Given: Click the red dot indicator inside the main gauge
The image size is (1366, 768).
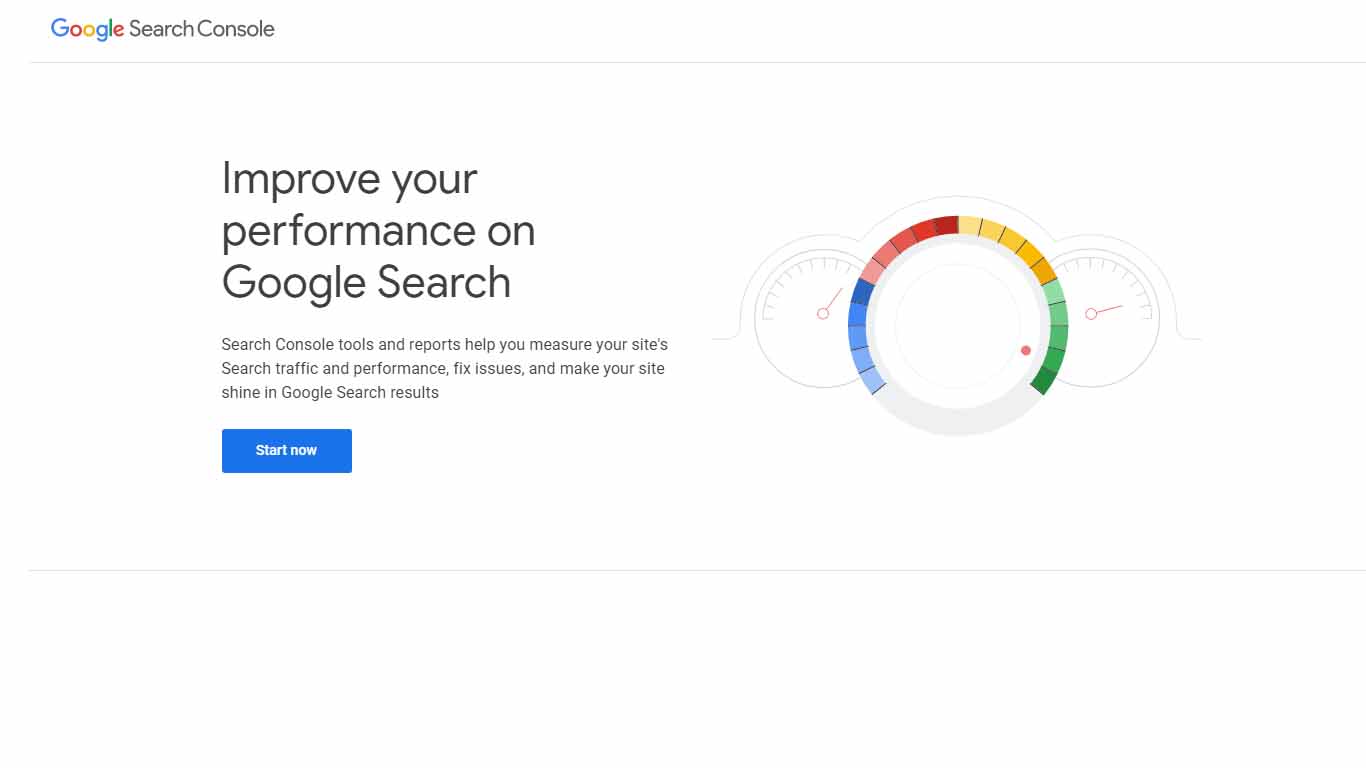Looking at the screenshot, I should [x=1026, y=350].
